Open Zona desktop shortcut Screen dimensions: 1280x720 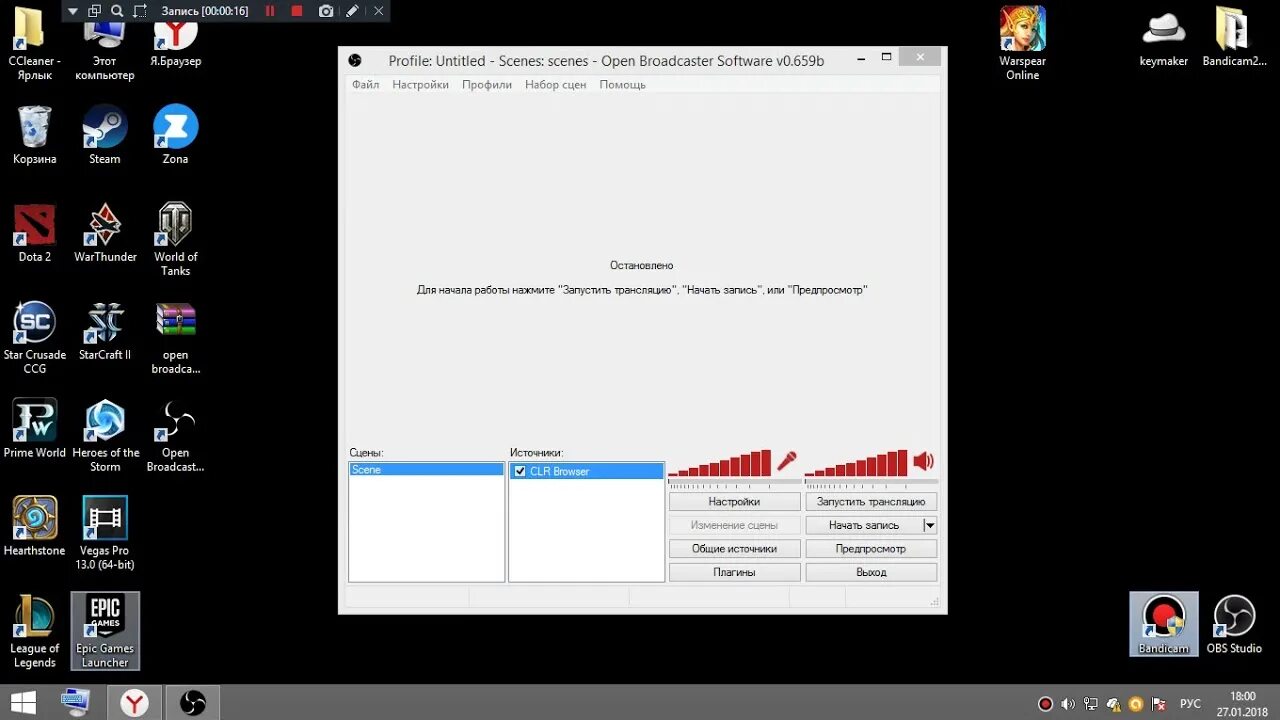tap(175, 135)
